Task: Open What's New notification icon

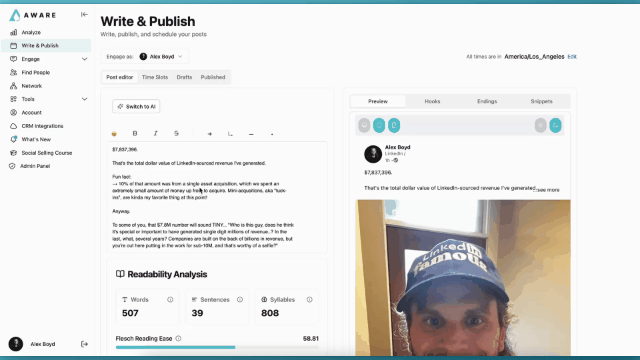Action: pyautogui.click(x=13, y=139)
